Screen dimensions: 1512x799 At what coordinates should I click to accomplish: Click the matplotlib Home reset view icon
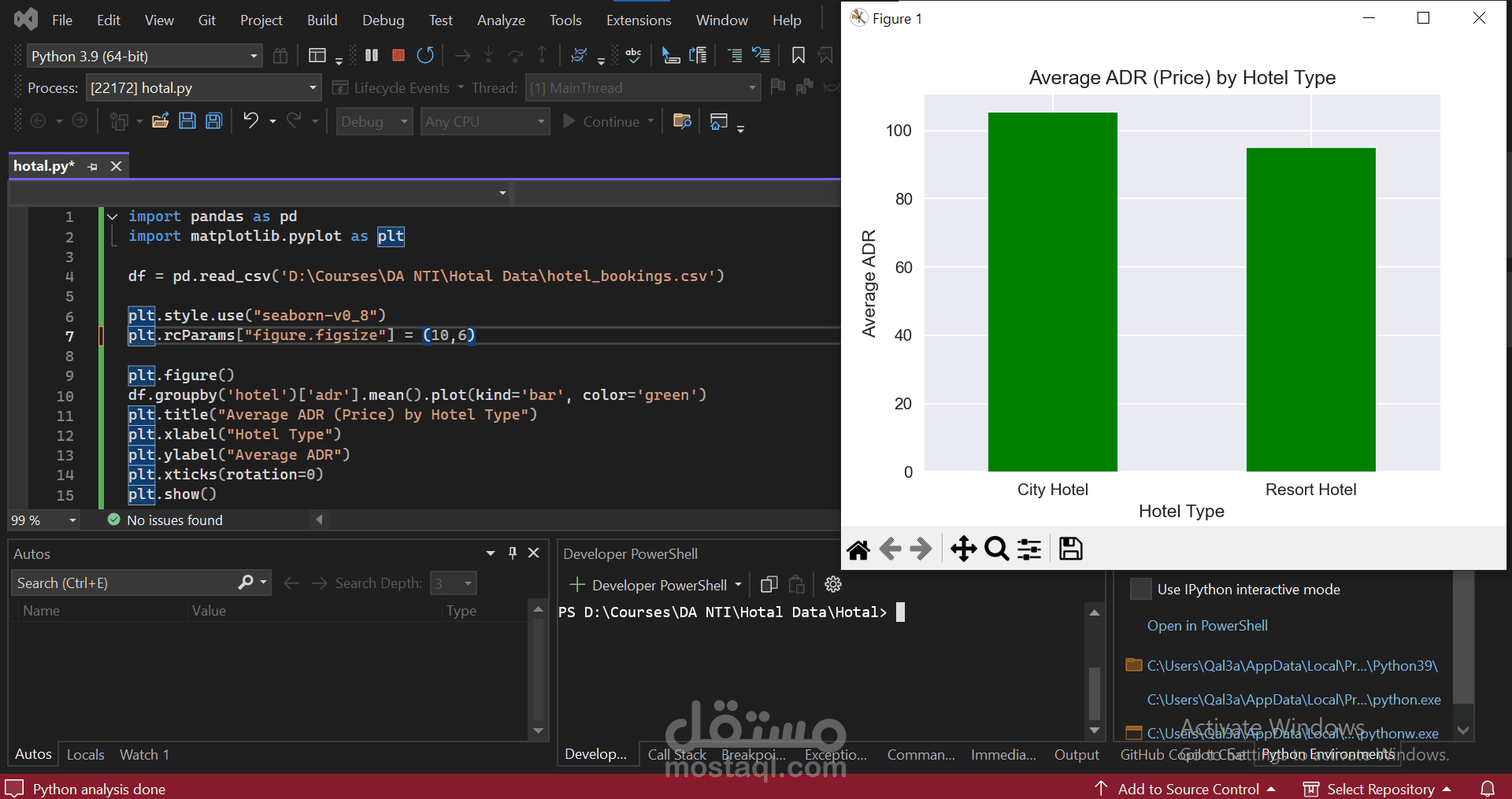[858, 549]
